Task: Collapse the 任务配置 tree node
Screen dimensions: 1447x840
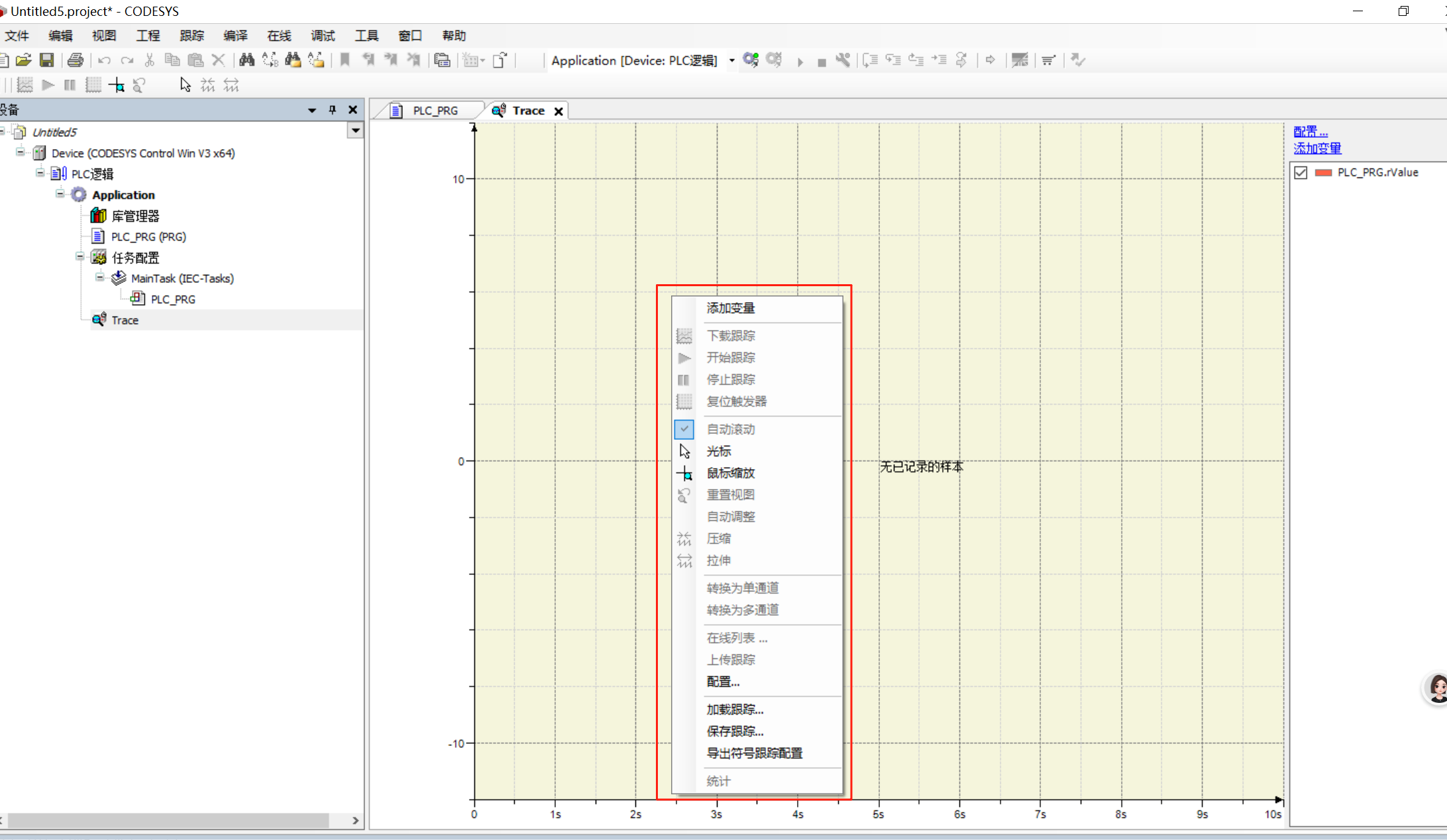Action: 80,256
